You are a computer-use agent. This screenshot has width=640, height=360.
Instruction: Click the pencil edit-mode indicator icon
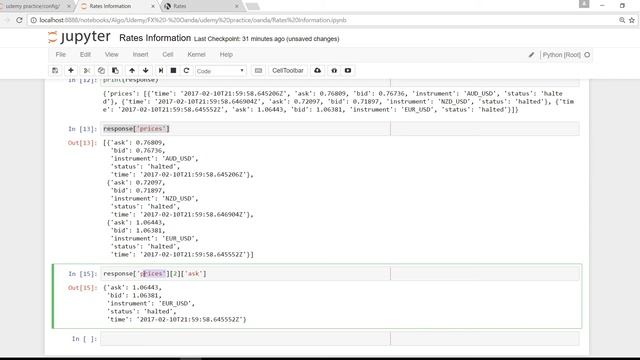click(531, 55)
